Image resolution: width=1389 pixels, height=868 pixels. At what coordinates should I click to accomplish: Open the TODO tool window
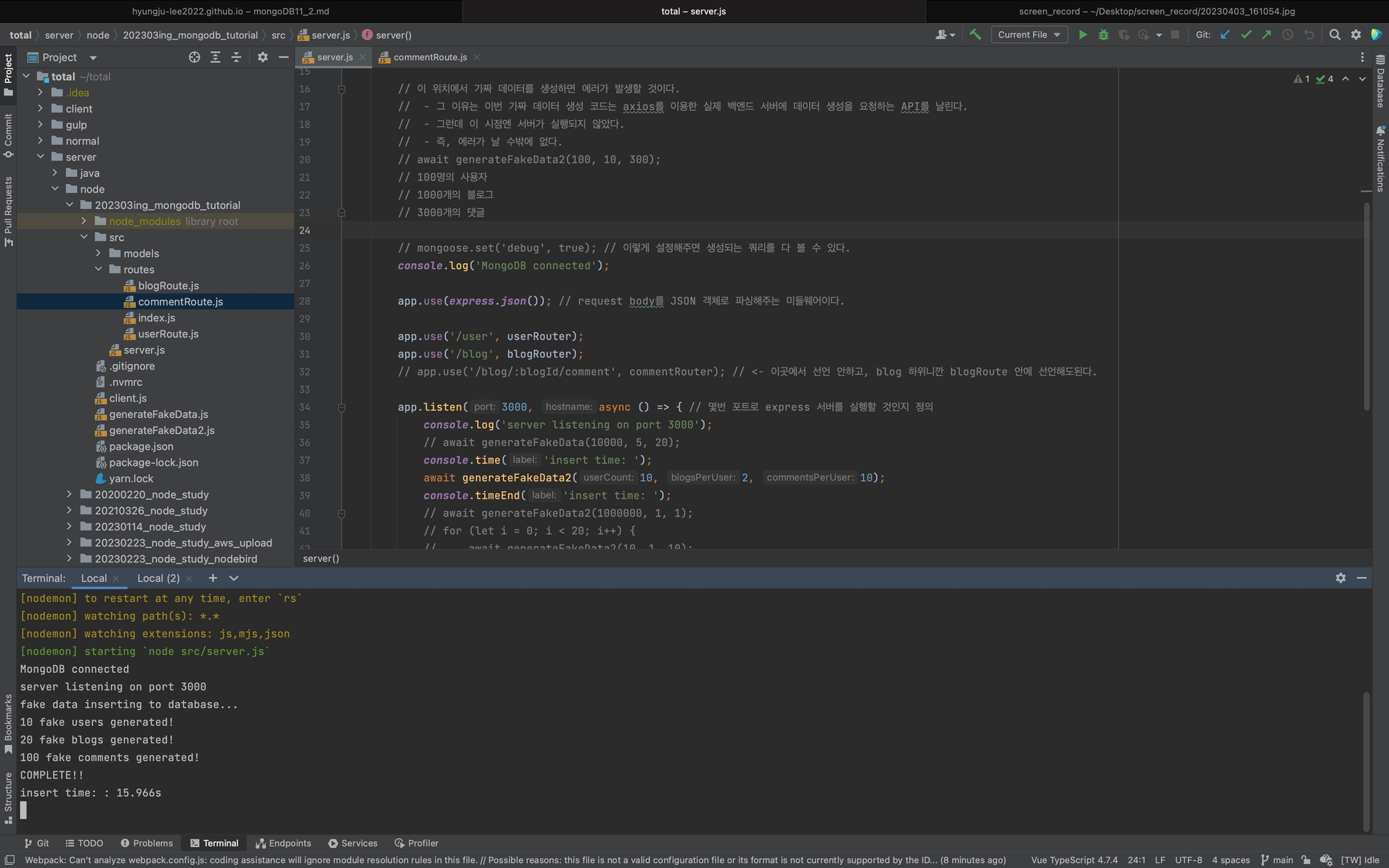84,843
